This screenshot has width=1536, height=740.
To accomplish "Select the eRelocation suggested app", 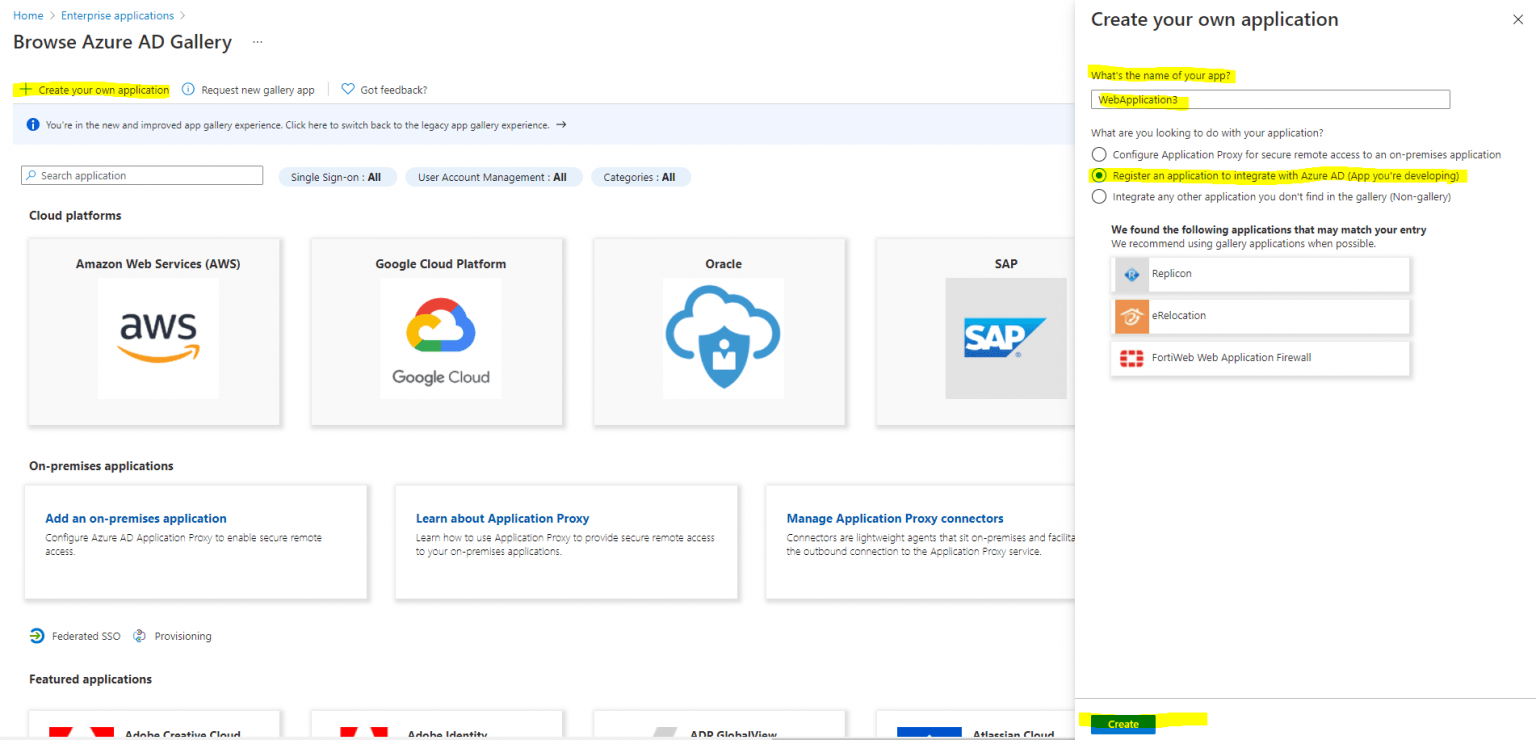I will (x=1260, y=315).
